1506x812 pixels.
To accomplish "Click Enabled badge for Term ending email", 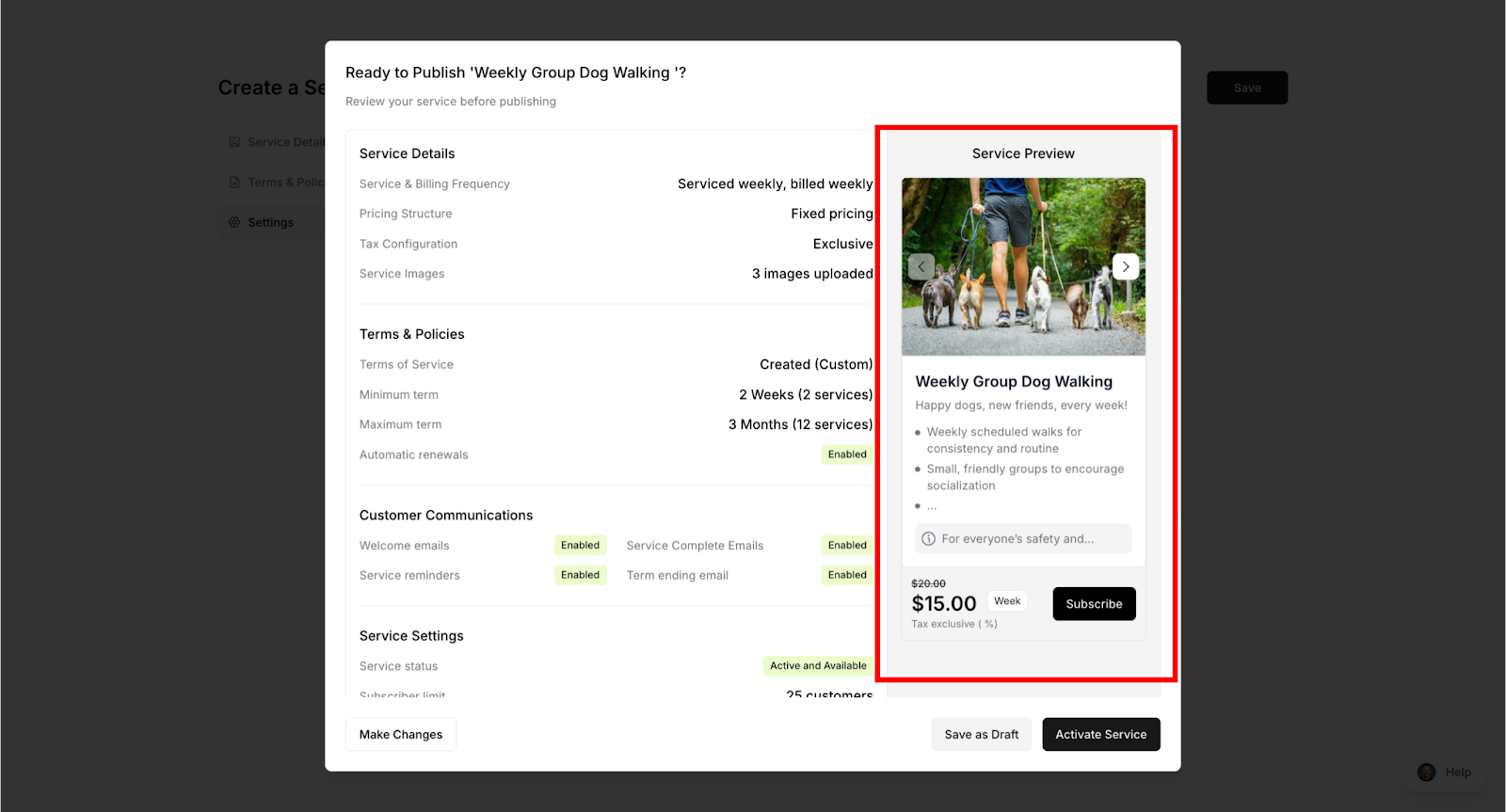I will (847, 575).
